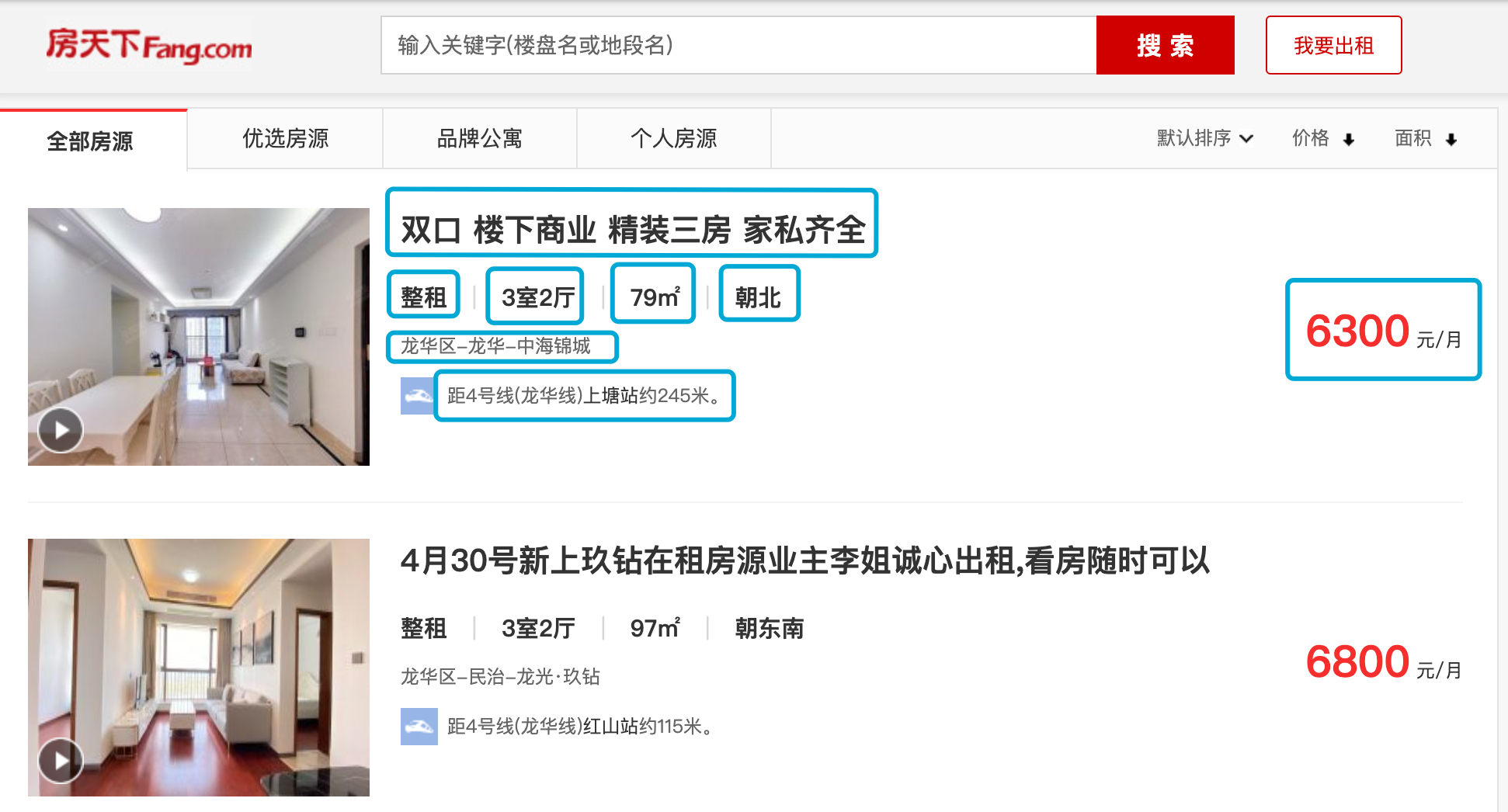The image size is (1508, 812).
Task: Enable the 整租 rental type filter
Action: click(x=423, y=295)
